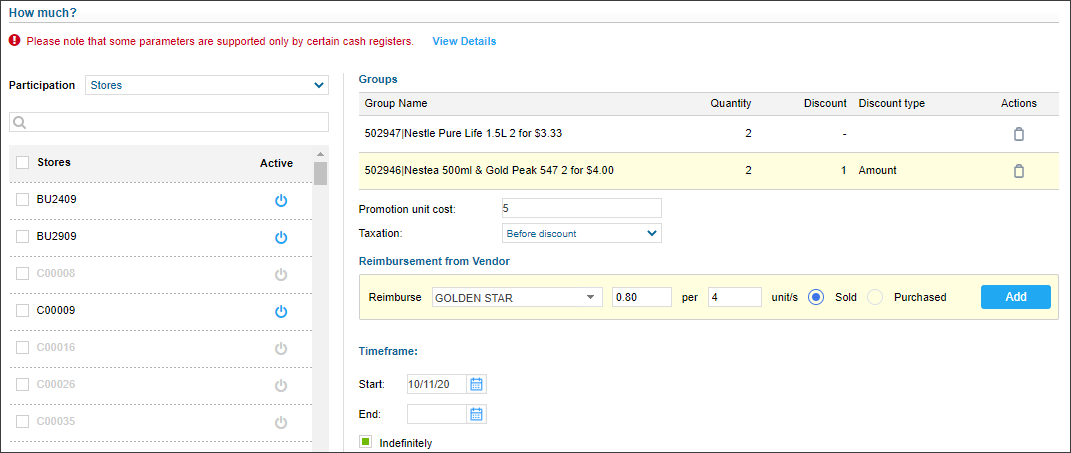This screenshot has width=1071, height=453.
Task: Uncheck the Indefinitely checkbox
Action: 365,442
